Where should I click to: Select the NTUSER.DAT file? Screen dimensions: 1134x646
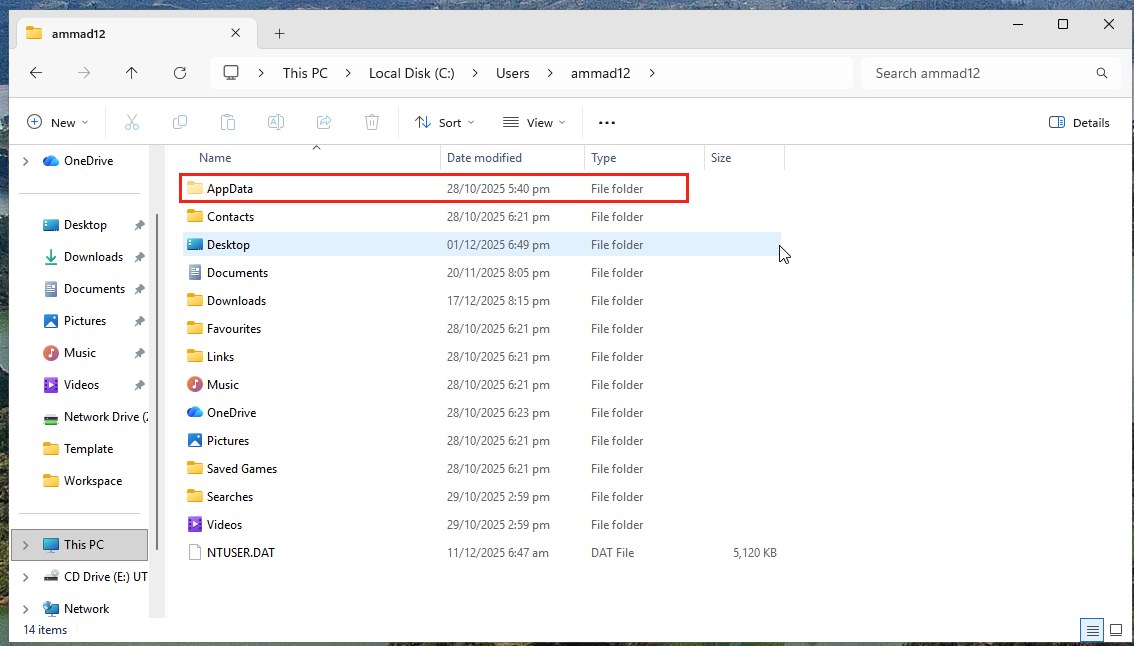click(240, 552)
